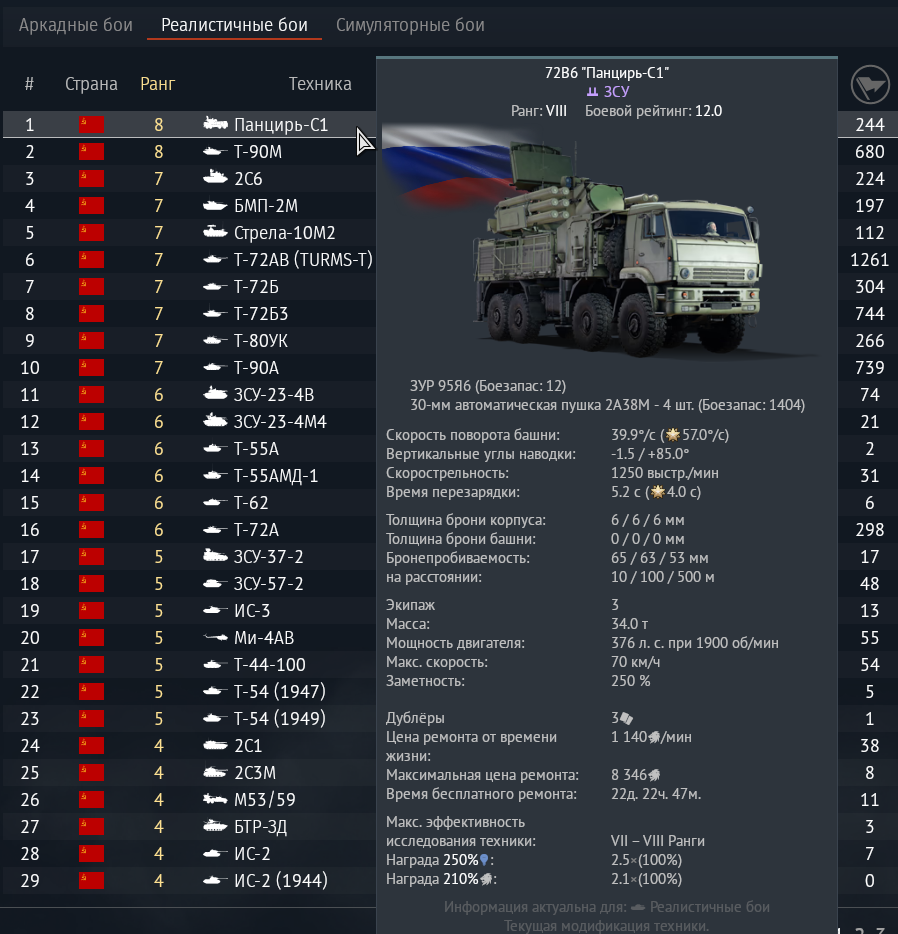Image resolution: width=898 pixels, height=934 pixels.
Task: Click the Т-72Б3 tank icon
Action: pos(215,313)
